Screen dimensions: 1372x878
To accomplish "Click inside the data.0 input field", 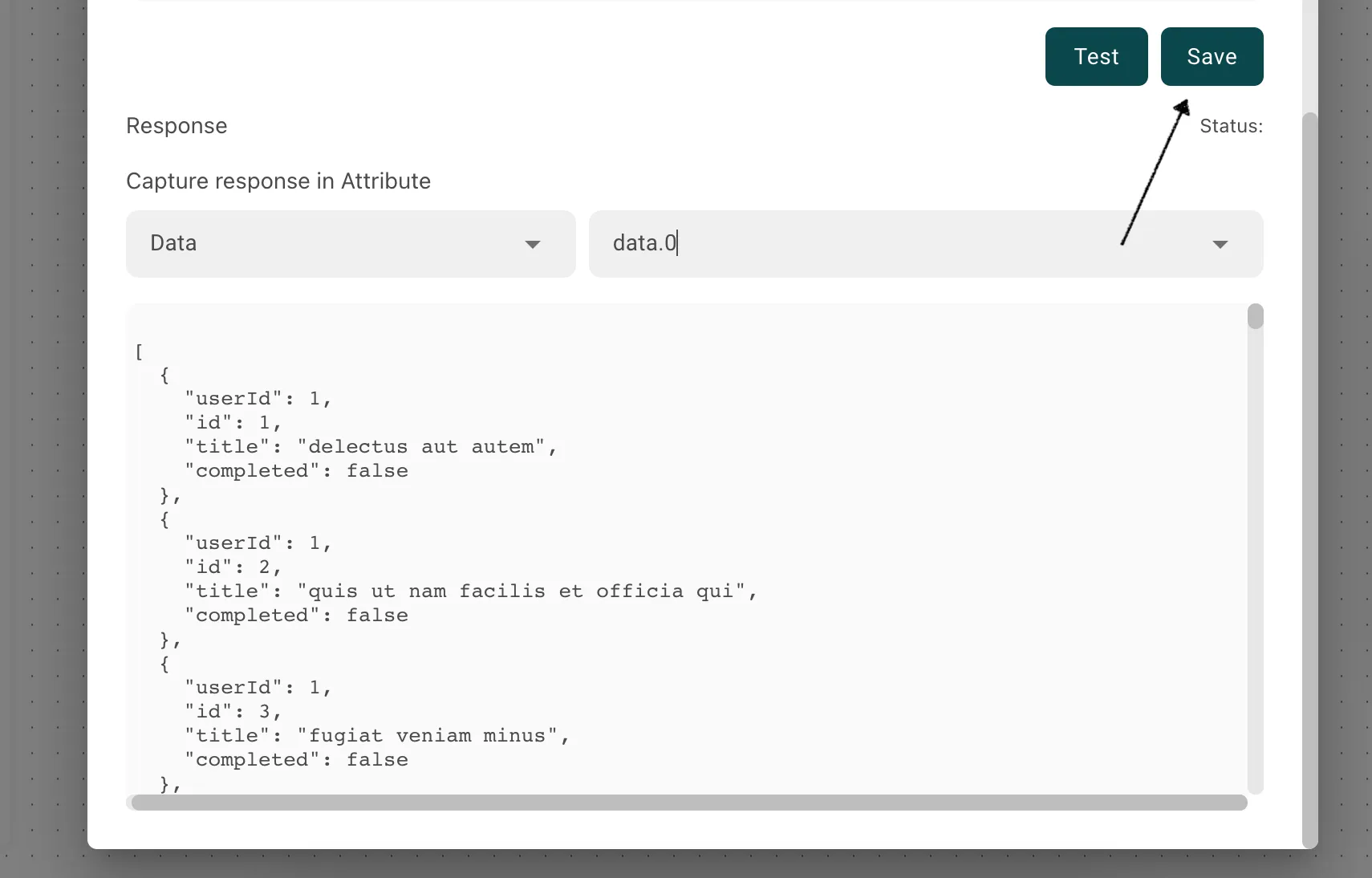I will click(802, 243).
